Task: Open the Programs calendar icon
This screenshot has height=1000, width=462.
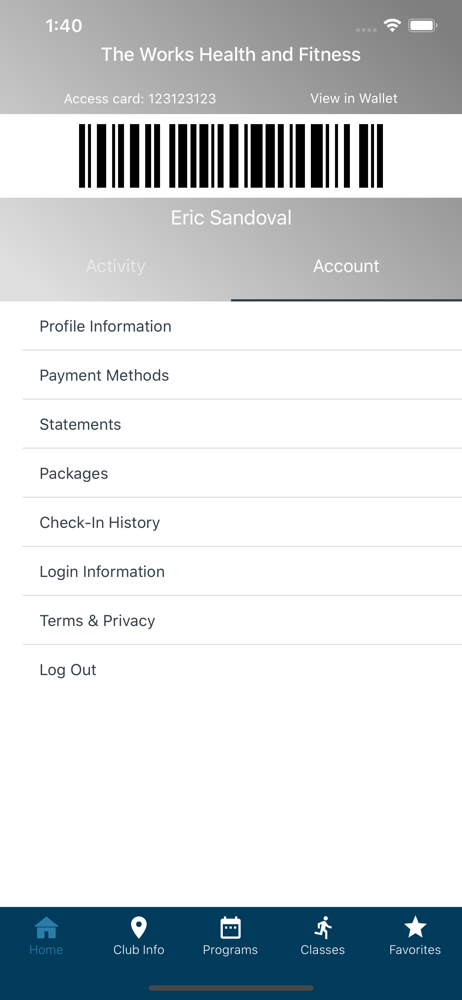Action: click(x=230, y=927)
